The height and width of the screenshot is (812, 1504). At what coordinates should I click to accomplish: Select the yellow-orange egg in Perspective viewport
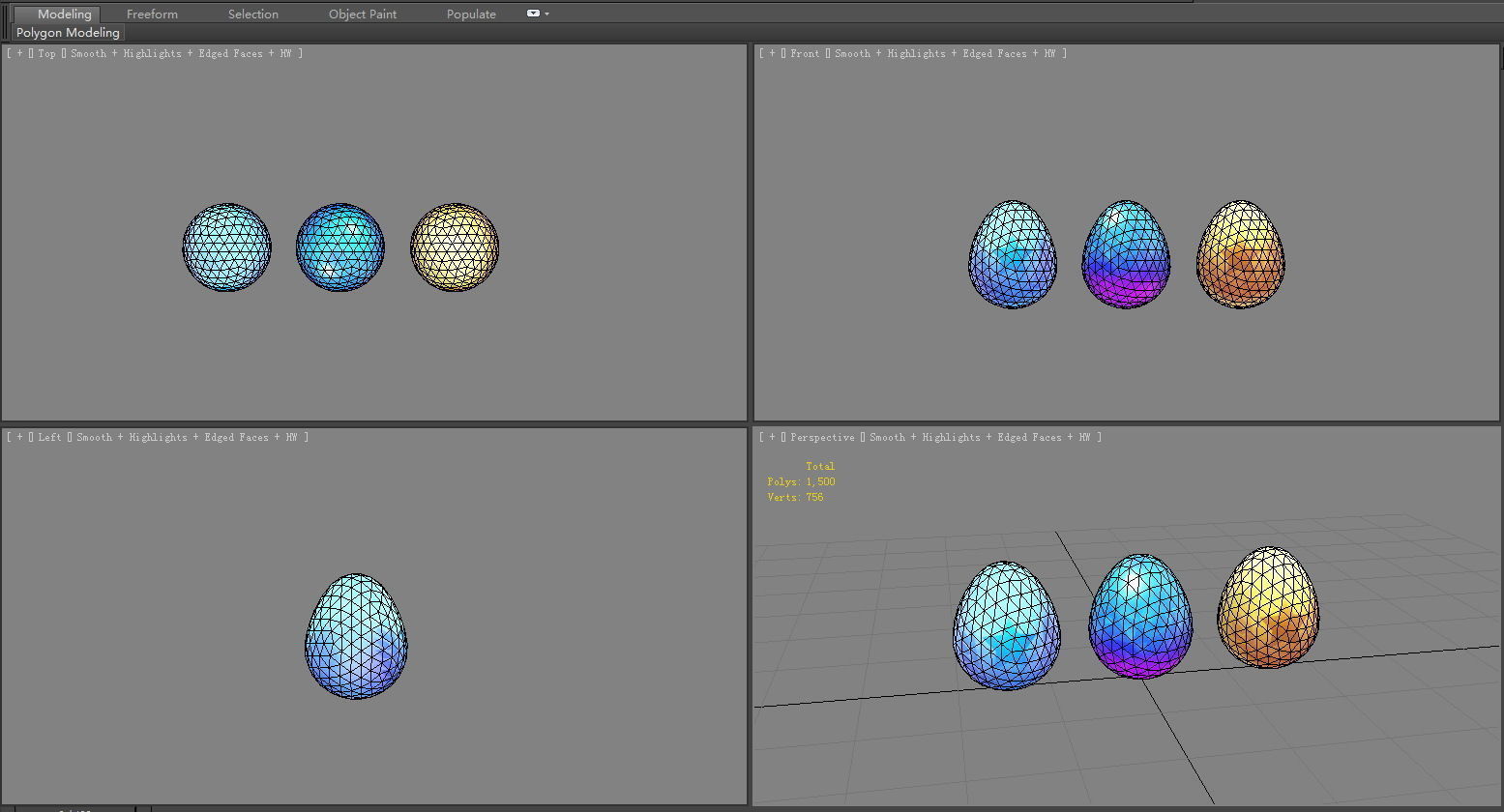click(1268, 608)
